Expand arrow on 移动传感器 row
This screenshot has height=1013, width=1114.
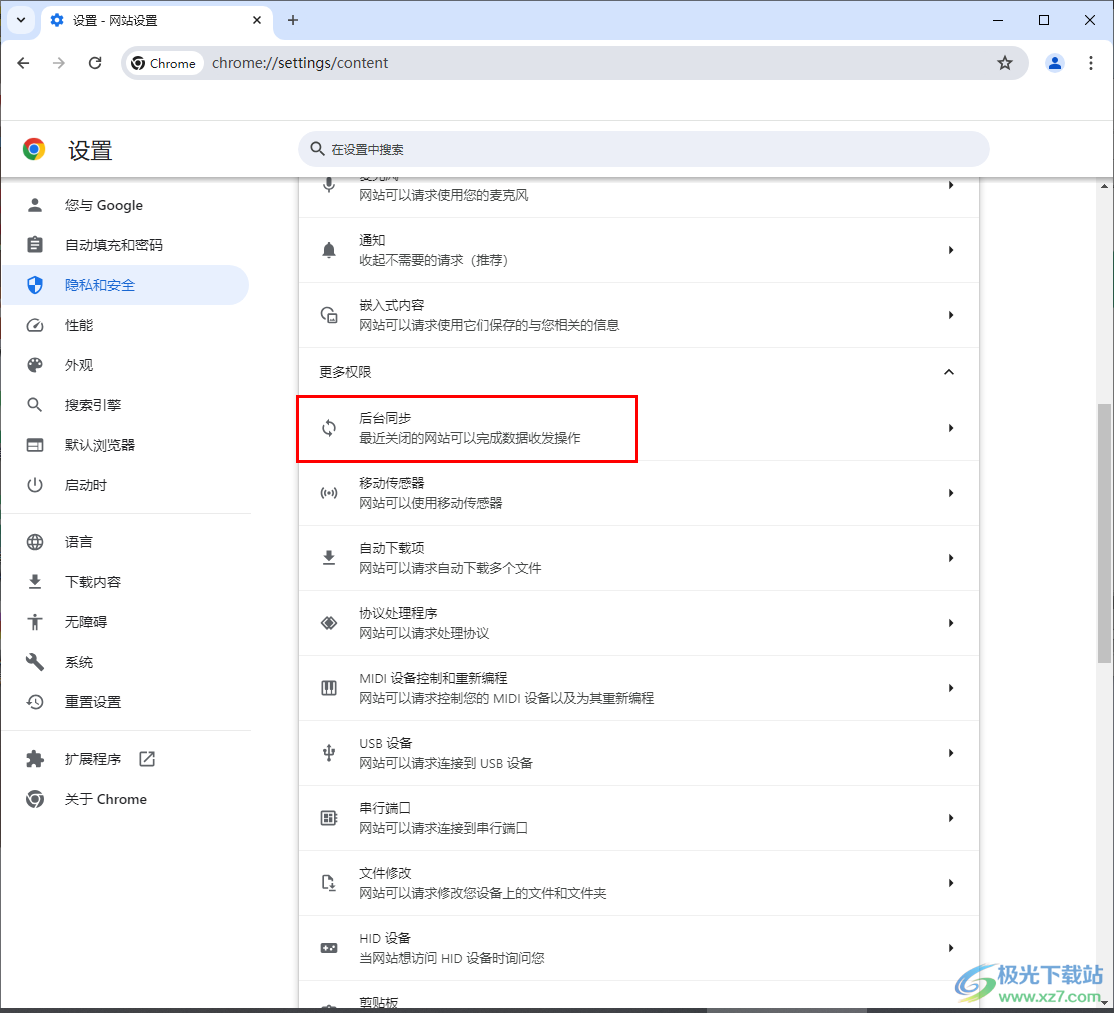pyautogui.click(x=951, y=493)
